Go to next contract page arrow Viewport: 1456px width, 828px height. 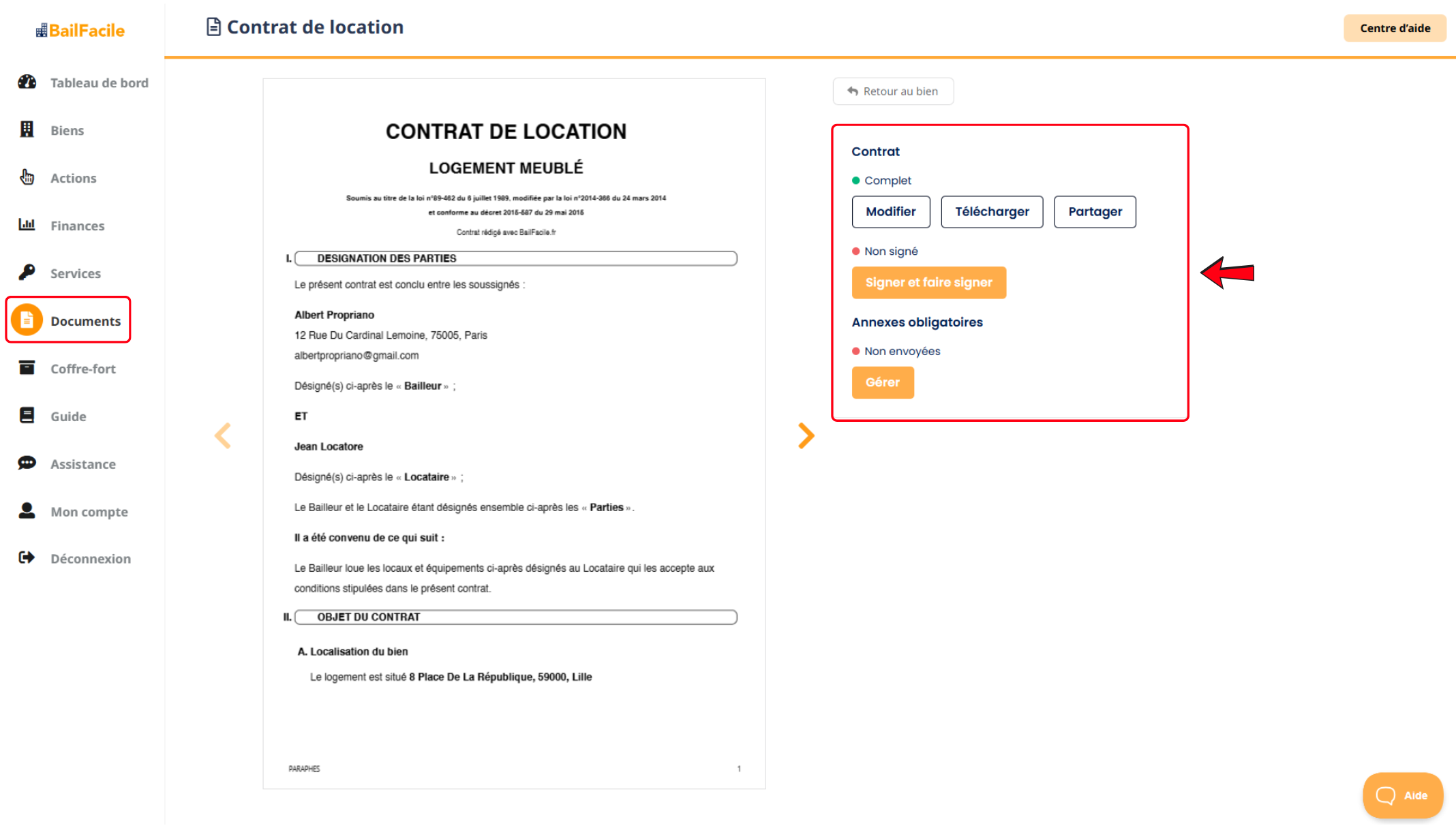806,436
